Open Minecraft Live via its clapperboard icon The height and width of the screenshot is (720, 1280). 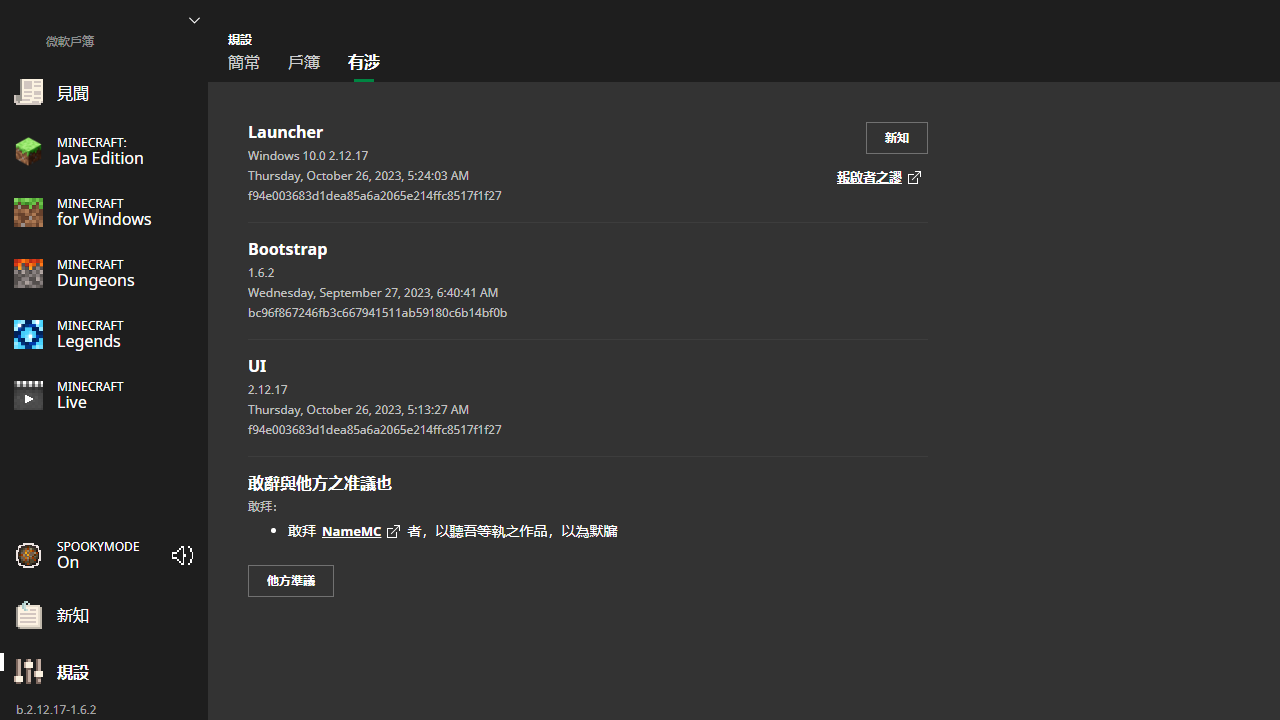tap(28, 395)
